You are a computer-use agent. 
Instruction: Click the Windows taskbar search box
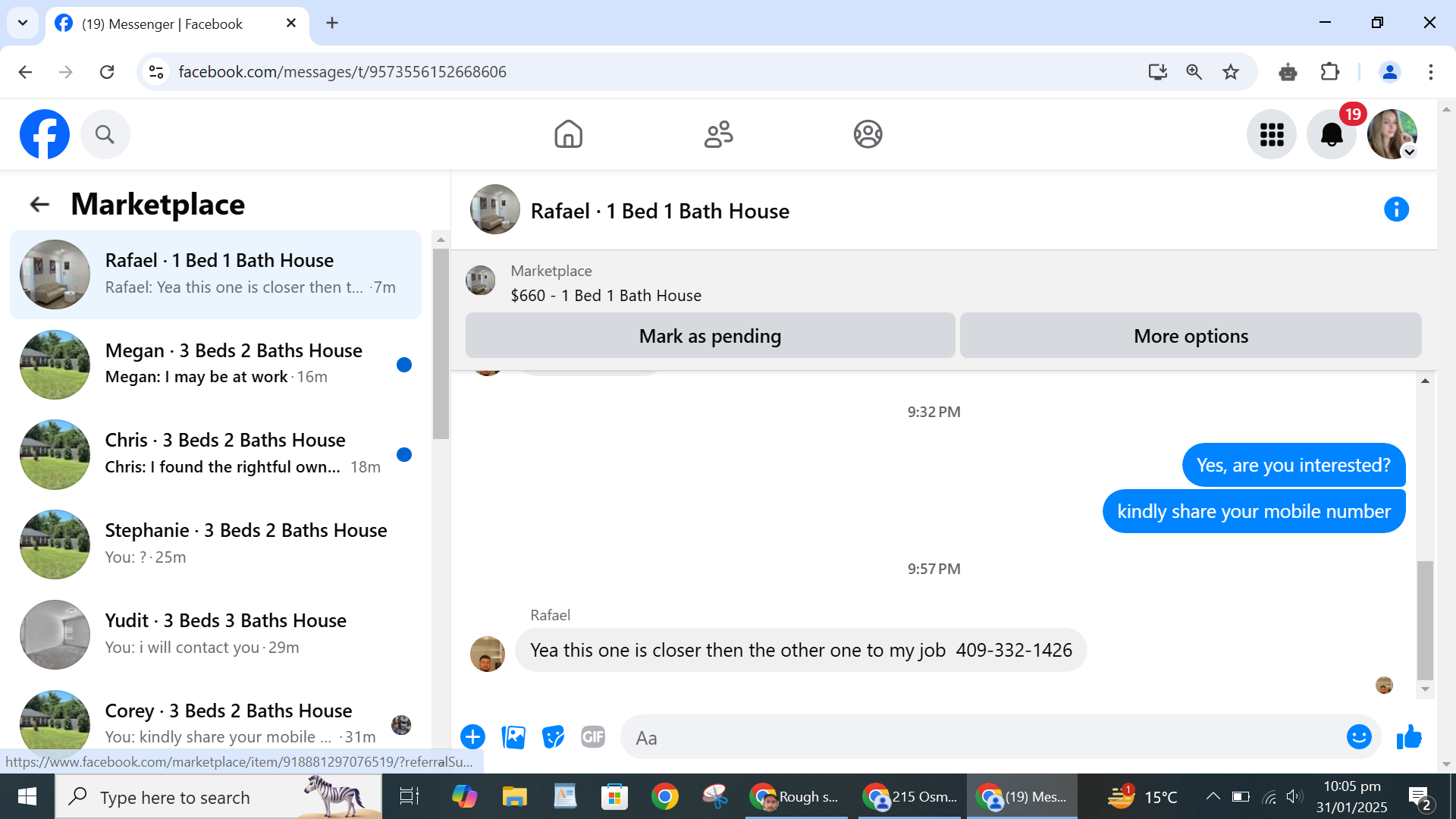218,796
